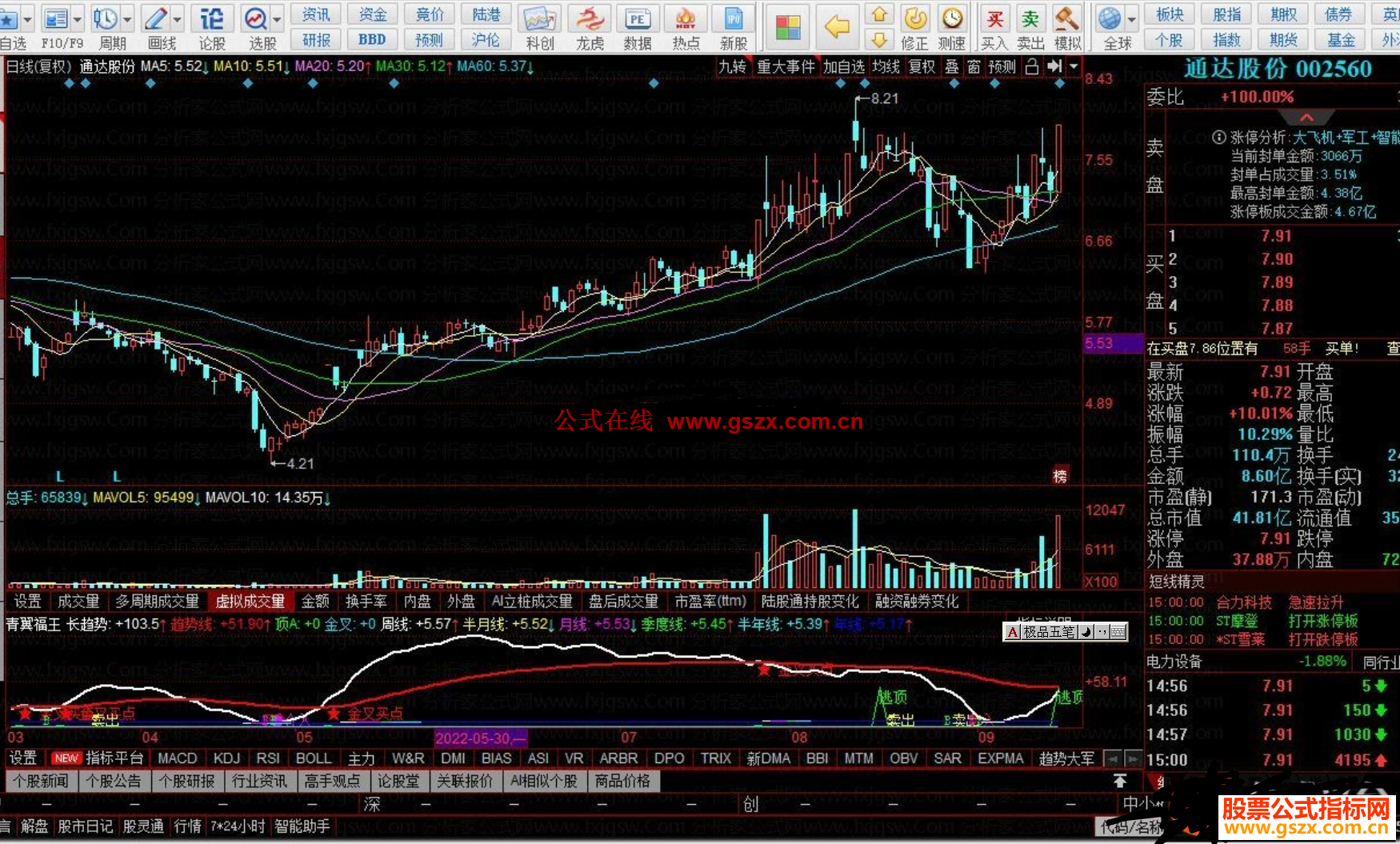
Task: Open the F10/F9 company info icon
Action: (57, 18)
